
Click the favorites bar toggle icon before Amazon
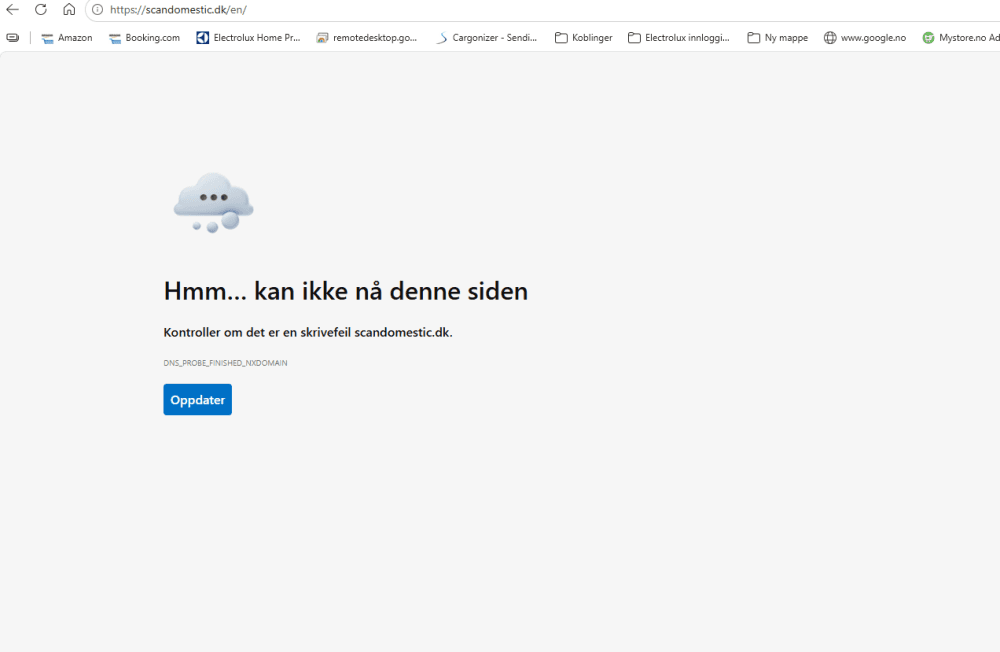[x=13, y=38]
